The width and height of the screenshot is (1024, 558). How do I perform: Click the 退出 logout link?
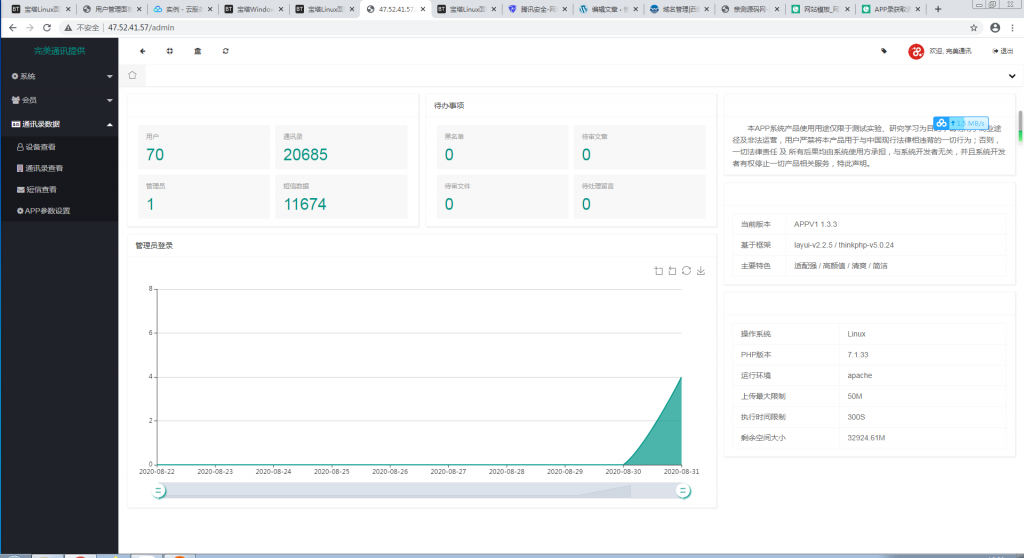[x=1002, y=51]
